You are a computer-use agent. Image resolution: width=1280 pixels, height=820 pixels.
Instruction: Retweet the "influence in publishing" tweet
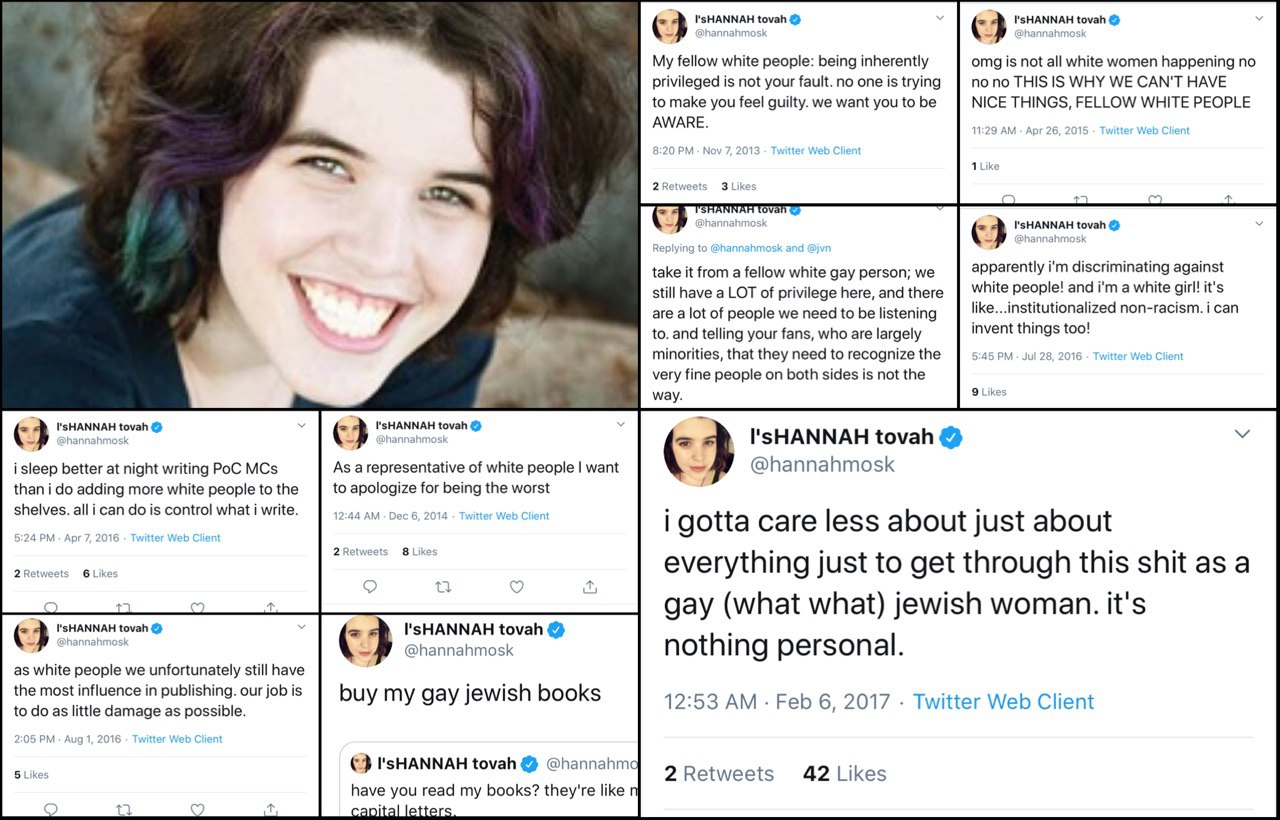(124, 809)
